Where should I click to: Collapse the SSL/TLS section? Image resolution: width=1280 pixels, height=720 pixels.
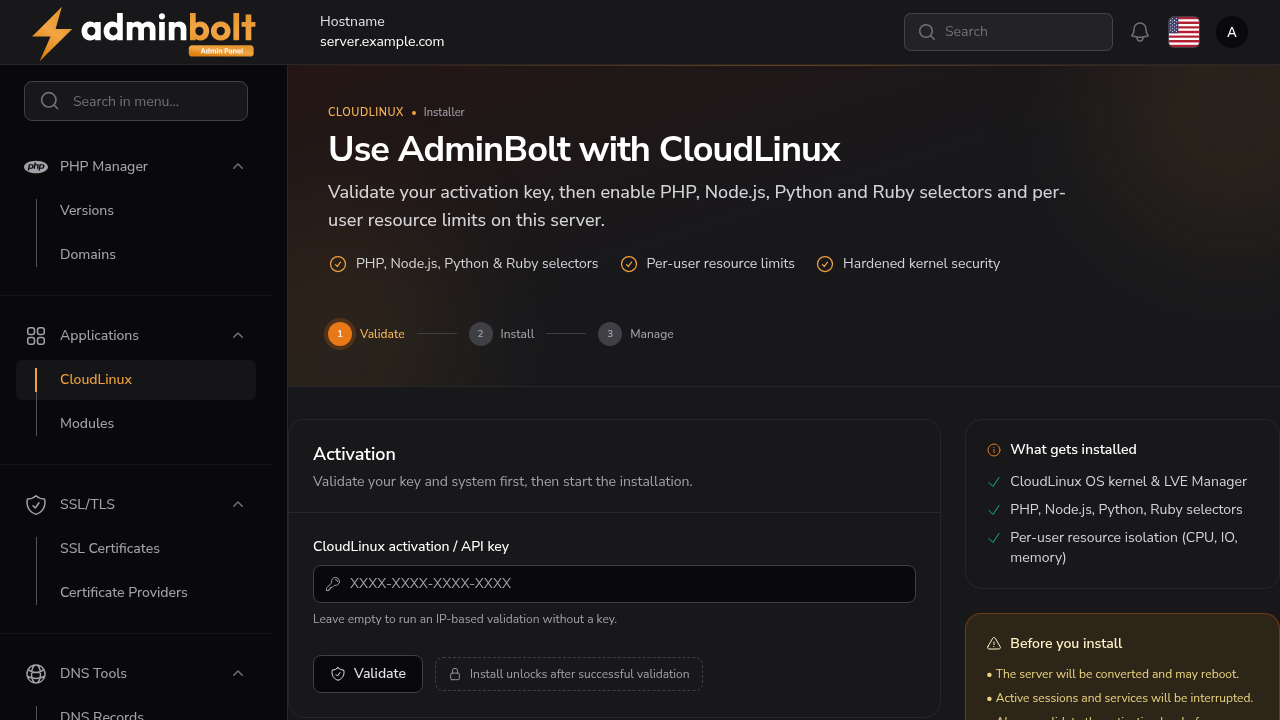(x=238, y=505)
